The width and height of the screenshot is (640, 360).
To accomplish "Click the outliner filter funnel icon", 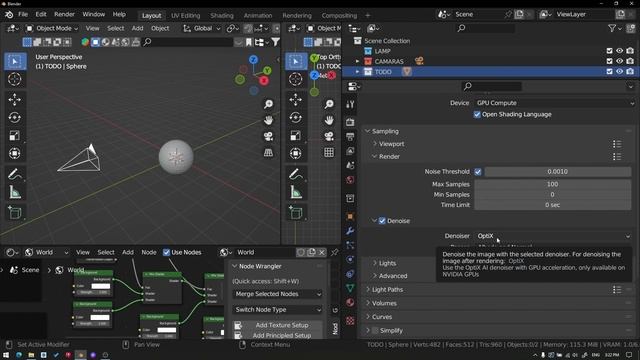I will coord(611,28).
